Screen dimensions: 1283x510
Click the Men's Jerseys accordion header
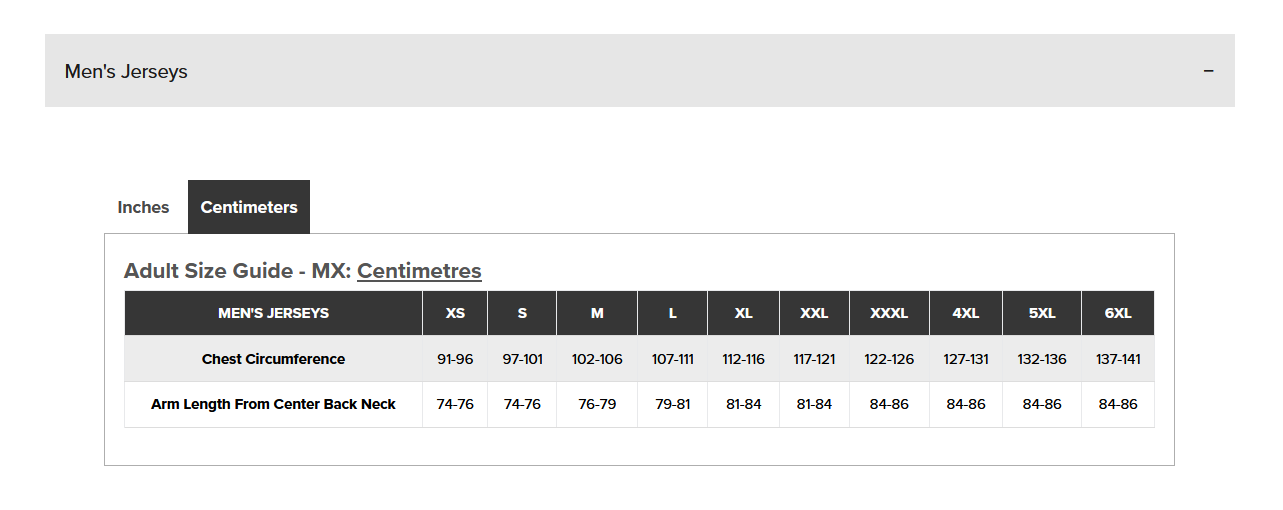coord(640,71)
